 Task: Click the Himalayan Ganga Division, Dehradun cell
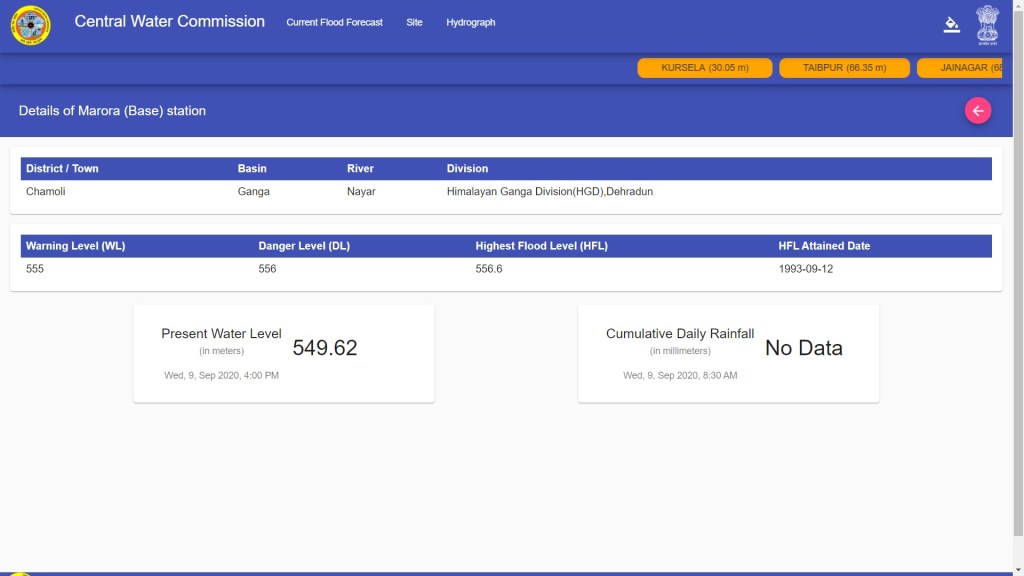coord(549,191)
